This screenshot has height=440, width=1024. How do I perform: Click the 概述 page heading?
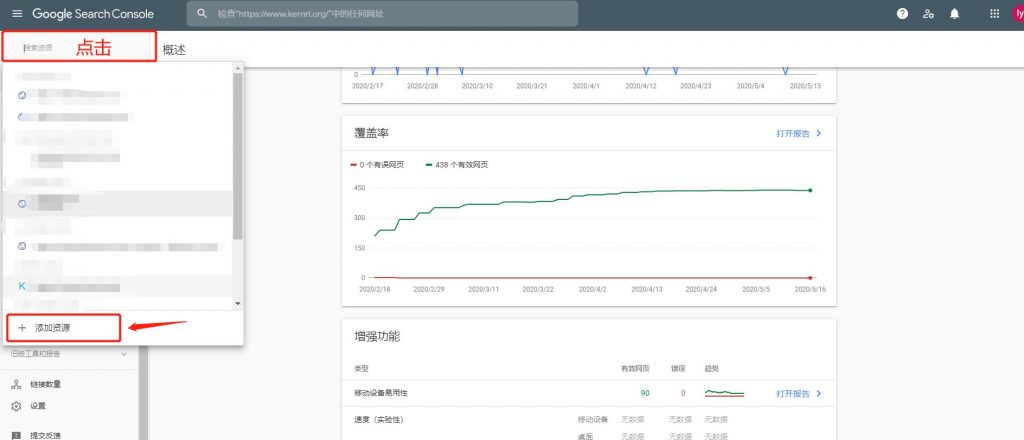coord(174,50)
